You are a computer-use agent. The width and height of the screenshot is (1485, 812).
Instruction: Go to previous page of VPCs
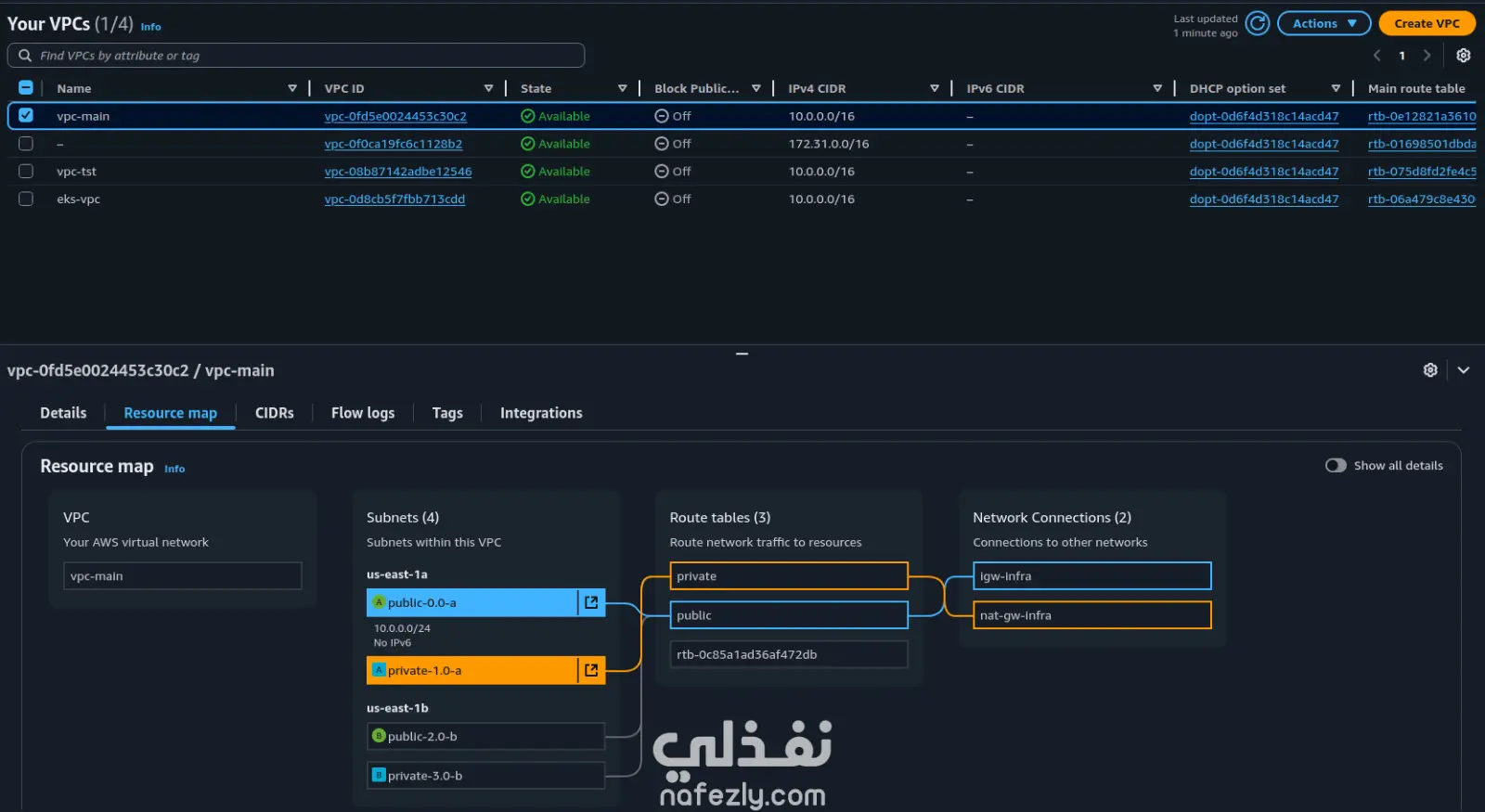[1377, 56]
